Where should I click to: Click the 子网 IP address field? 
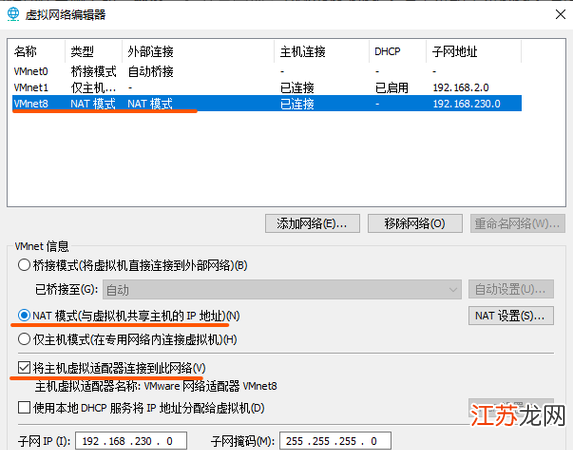tap(131, 441)
